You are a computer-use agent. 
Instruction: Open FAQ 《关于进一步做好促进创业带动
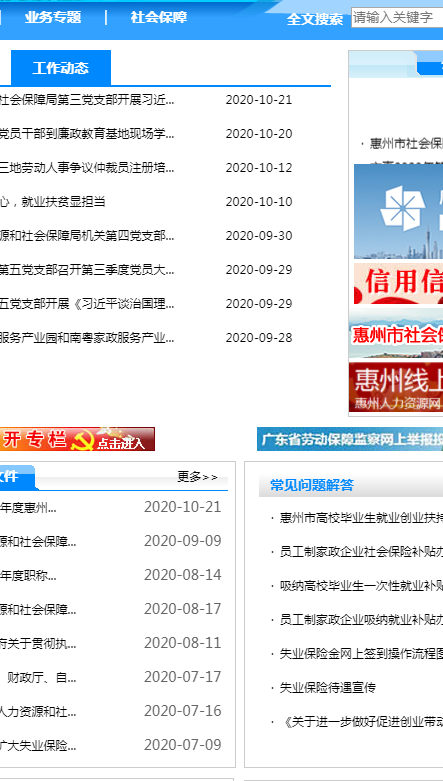click(362, 722)
